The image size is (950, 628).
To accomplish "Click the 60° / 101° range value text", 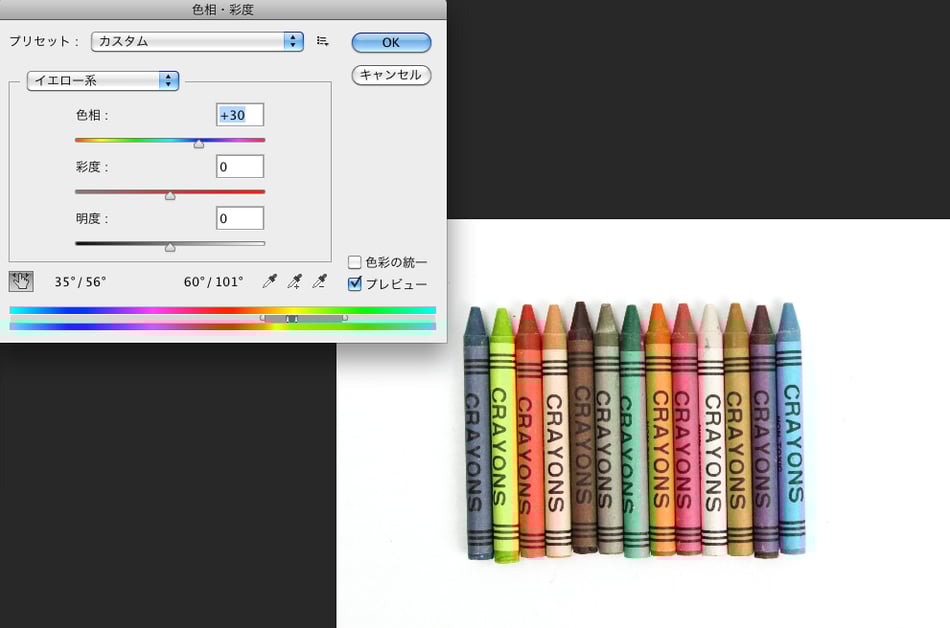I will coord(213,282).
